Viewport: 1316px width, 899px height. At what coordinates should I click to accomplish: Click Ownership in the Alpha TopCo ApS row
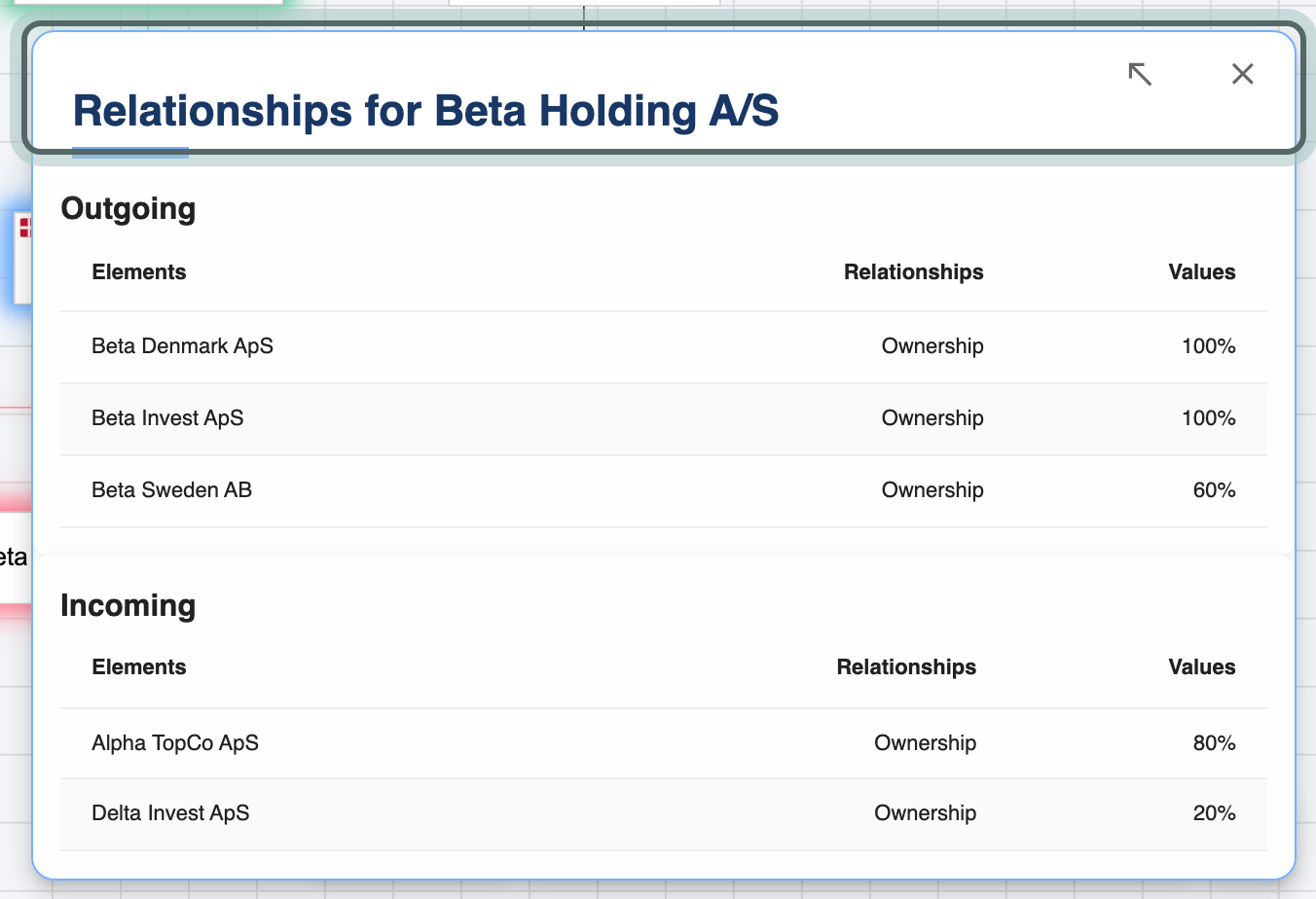point(925,743)
